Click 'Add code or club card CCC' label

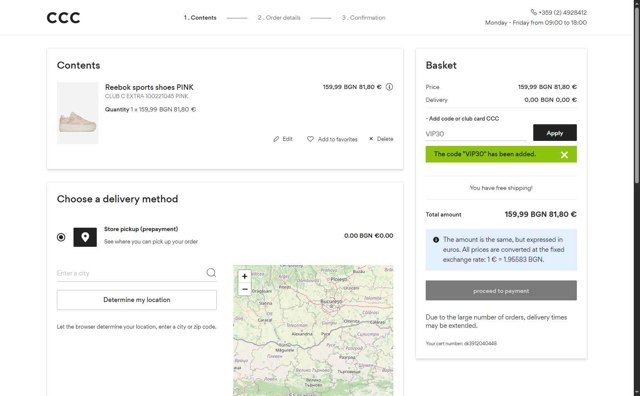coord(462,119)
